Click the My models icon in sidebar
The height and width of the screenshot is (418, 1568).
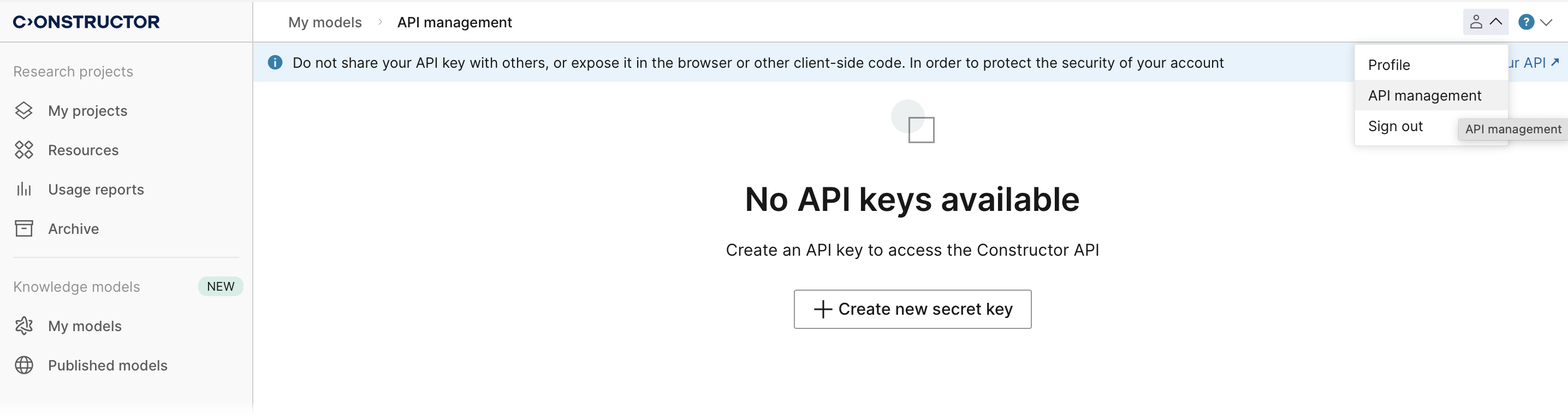click(x=23, y=326)
